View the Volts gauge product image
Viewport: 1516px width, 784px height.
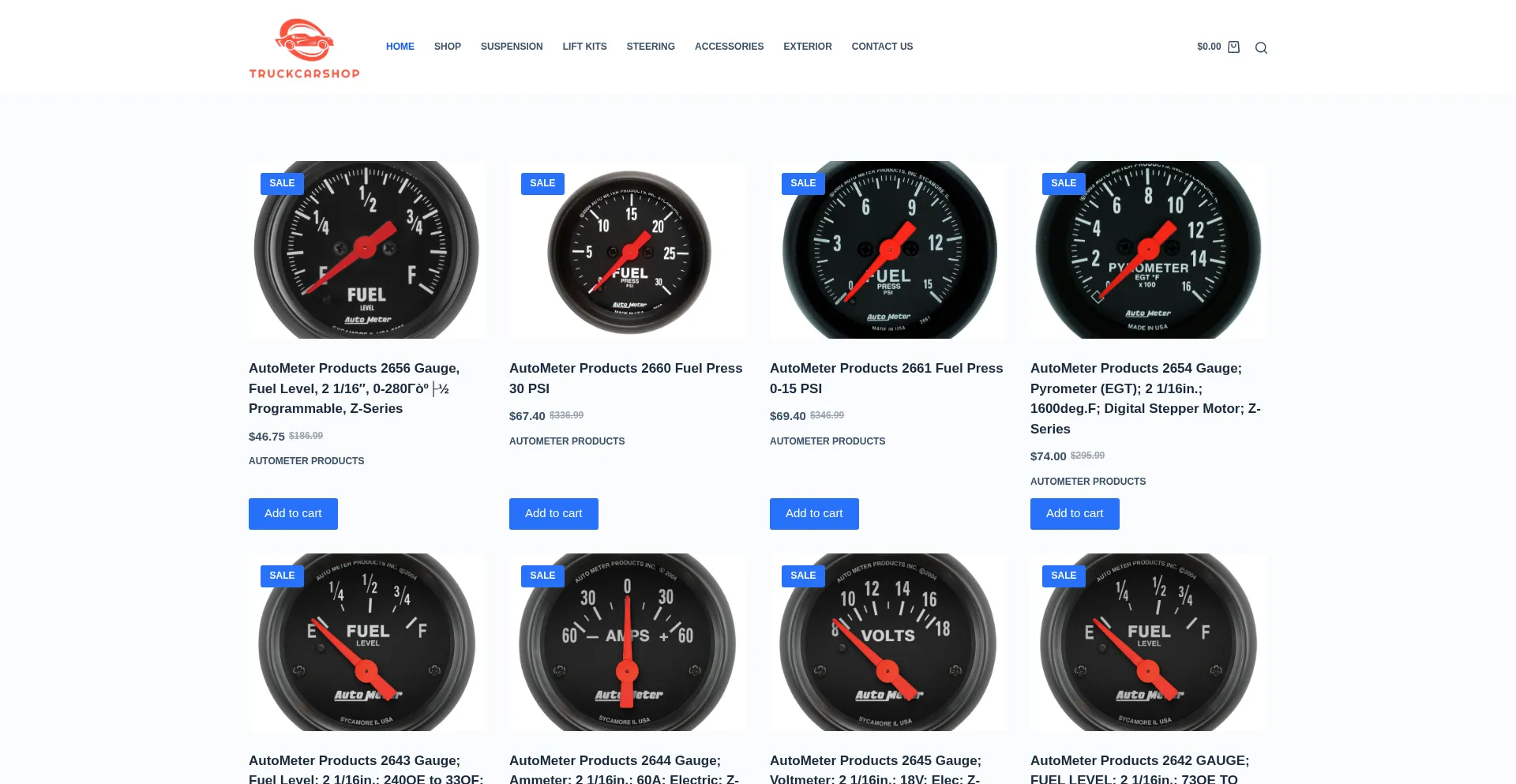click(887, 641)
